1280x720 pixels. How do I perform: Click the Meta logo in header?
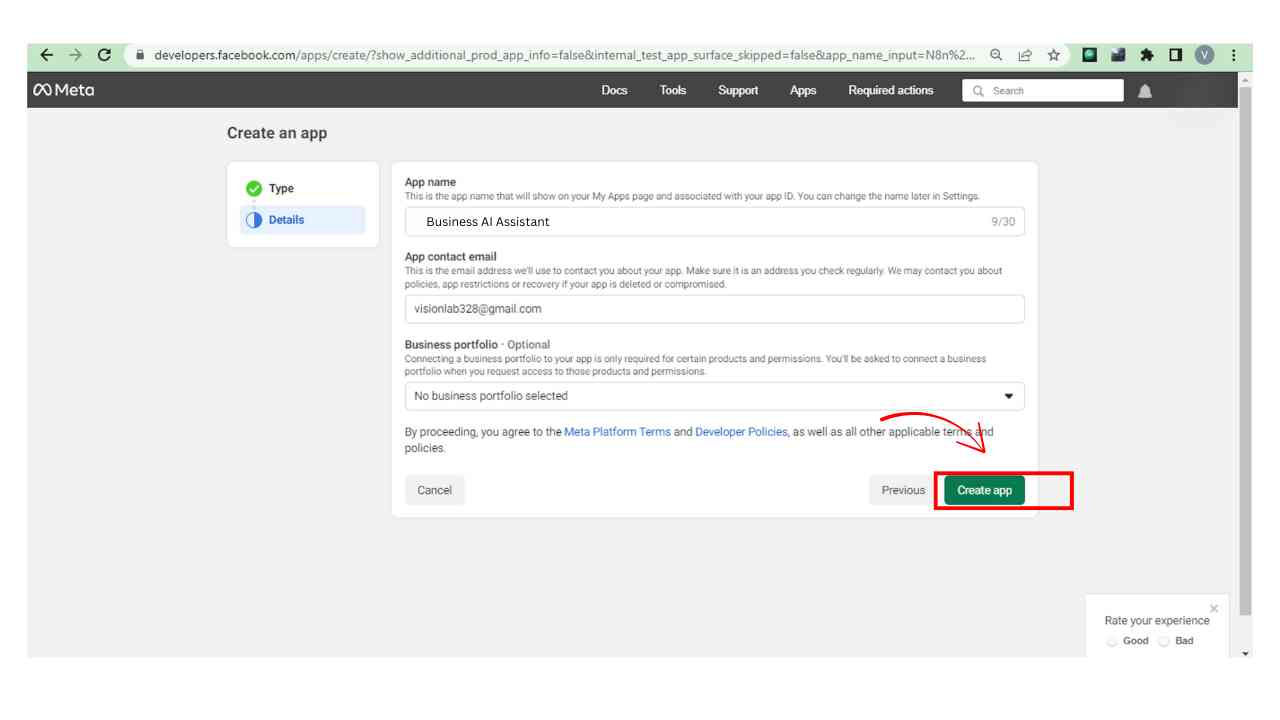click(x=64, y=90)
